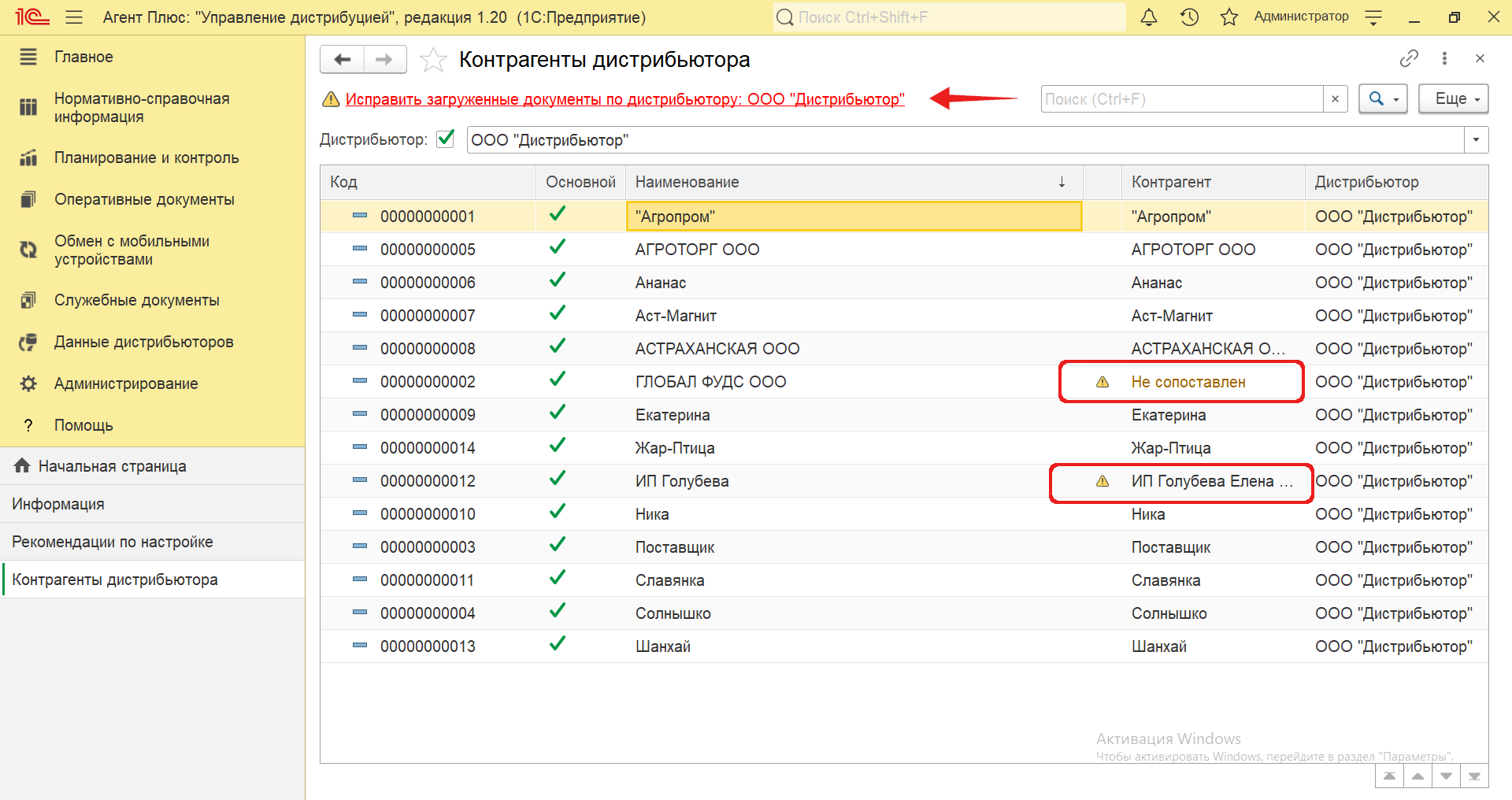This screenshot has height=800, width=1512.
Task: Open the Еще dropdown menu
Action: [1453, 99]
